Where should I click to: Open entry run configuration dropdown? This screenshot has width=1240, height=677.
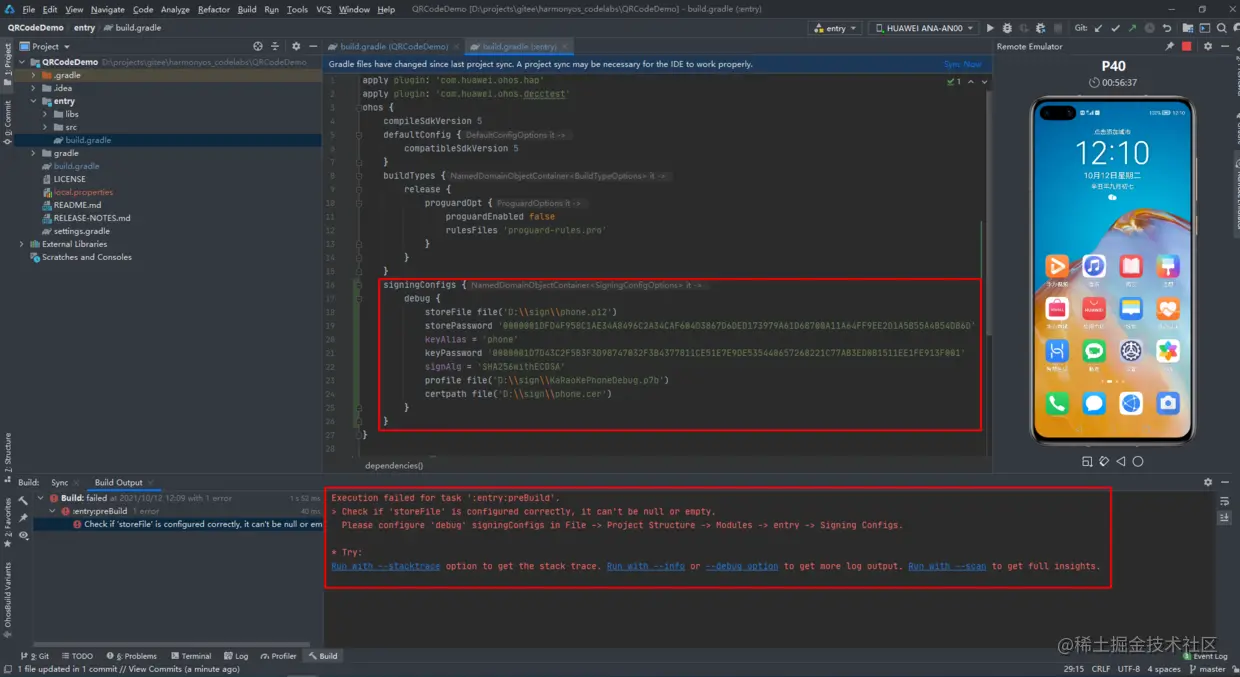pyautogui.click(x=835, y=28)
